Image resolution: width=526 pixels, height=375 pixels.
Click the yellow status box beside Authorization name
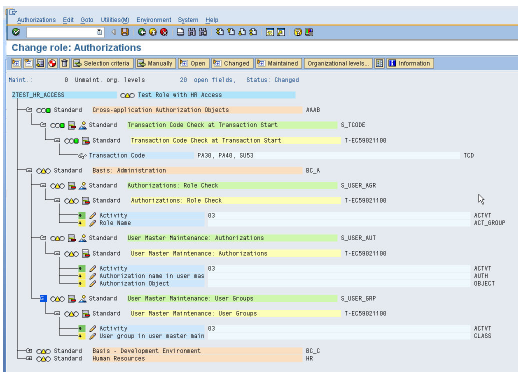point(82,276)
